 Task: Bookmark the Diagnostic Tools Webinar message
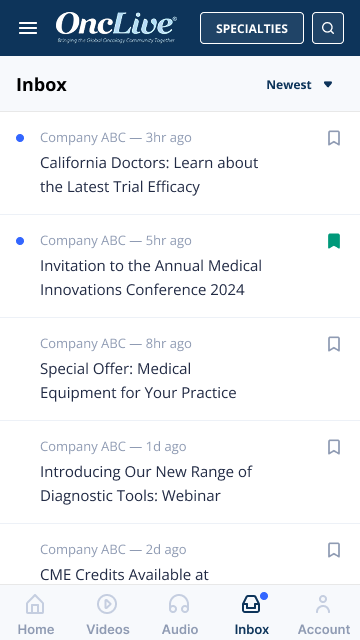(334, 447)
